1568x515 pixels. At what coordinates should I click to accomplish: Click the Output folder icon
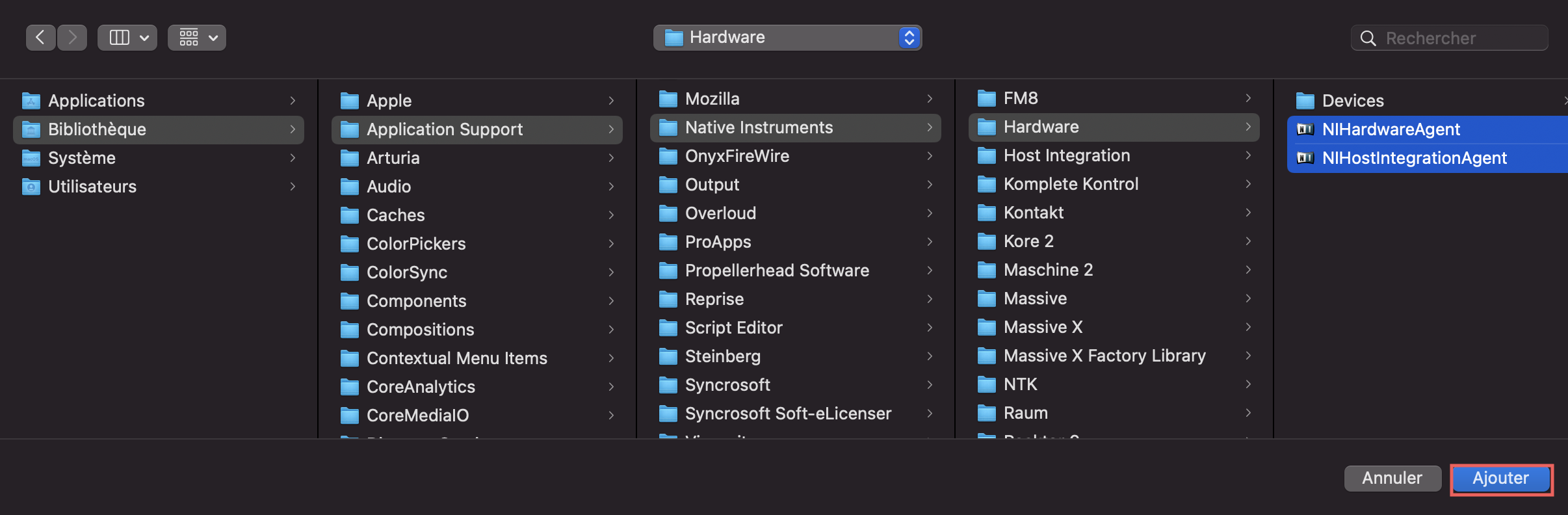[x=668, y=185]
